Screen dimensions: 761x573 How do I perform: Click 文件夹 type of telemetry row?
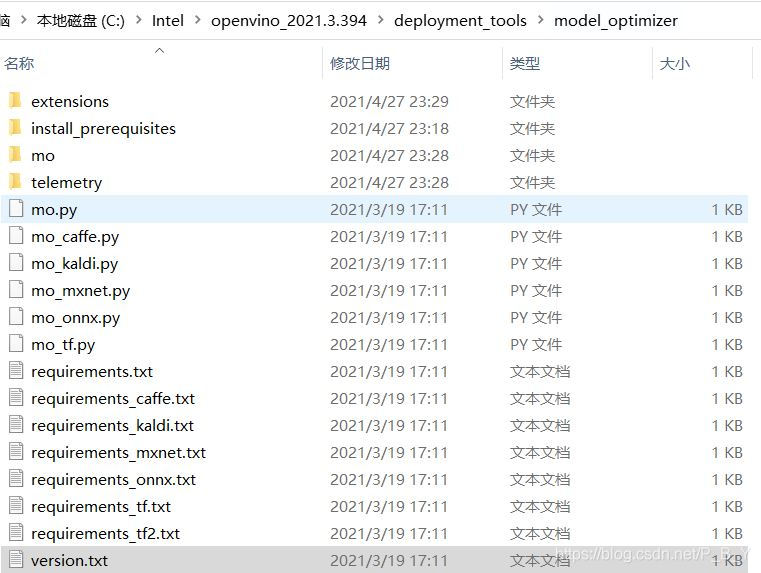[x=532, y=183]
